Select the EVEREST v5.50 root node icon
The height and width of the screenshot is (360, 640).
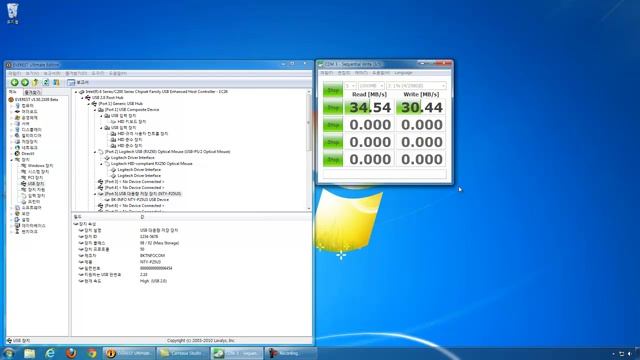pyautogui.click(x=11, y=99)
